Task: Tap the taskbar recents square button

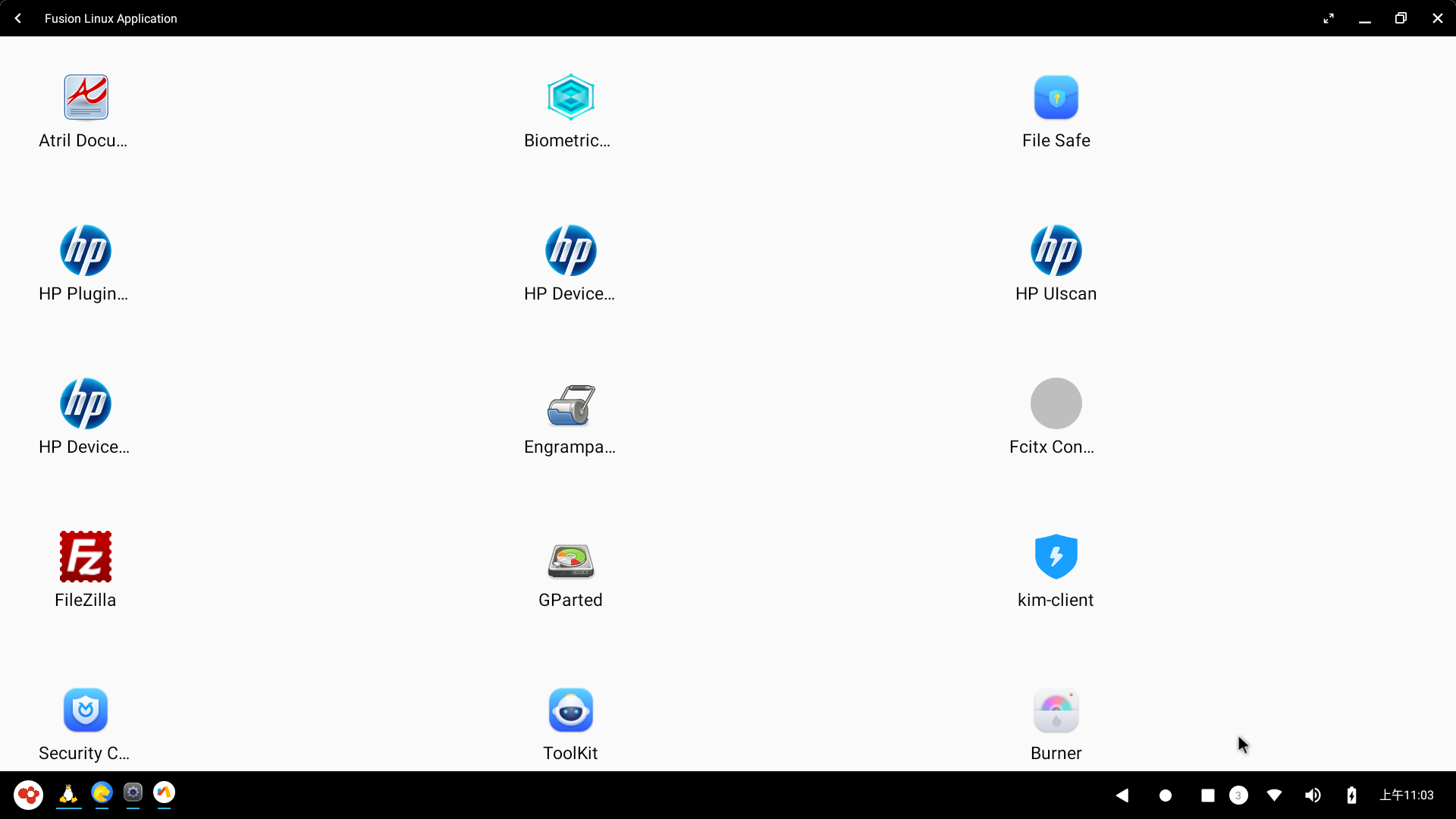Action: 1208,795
